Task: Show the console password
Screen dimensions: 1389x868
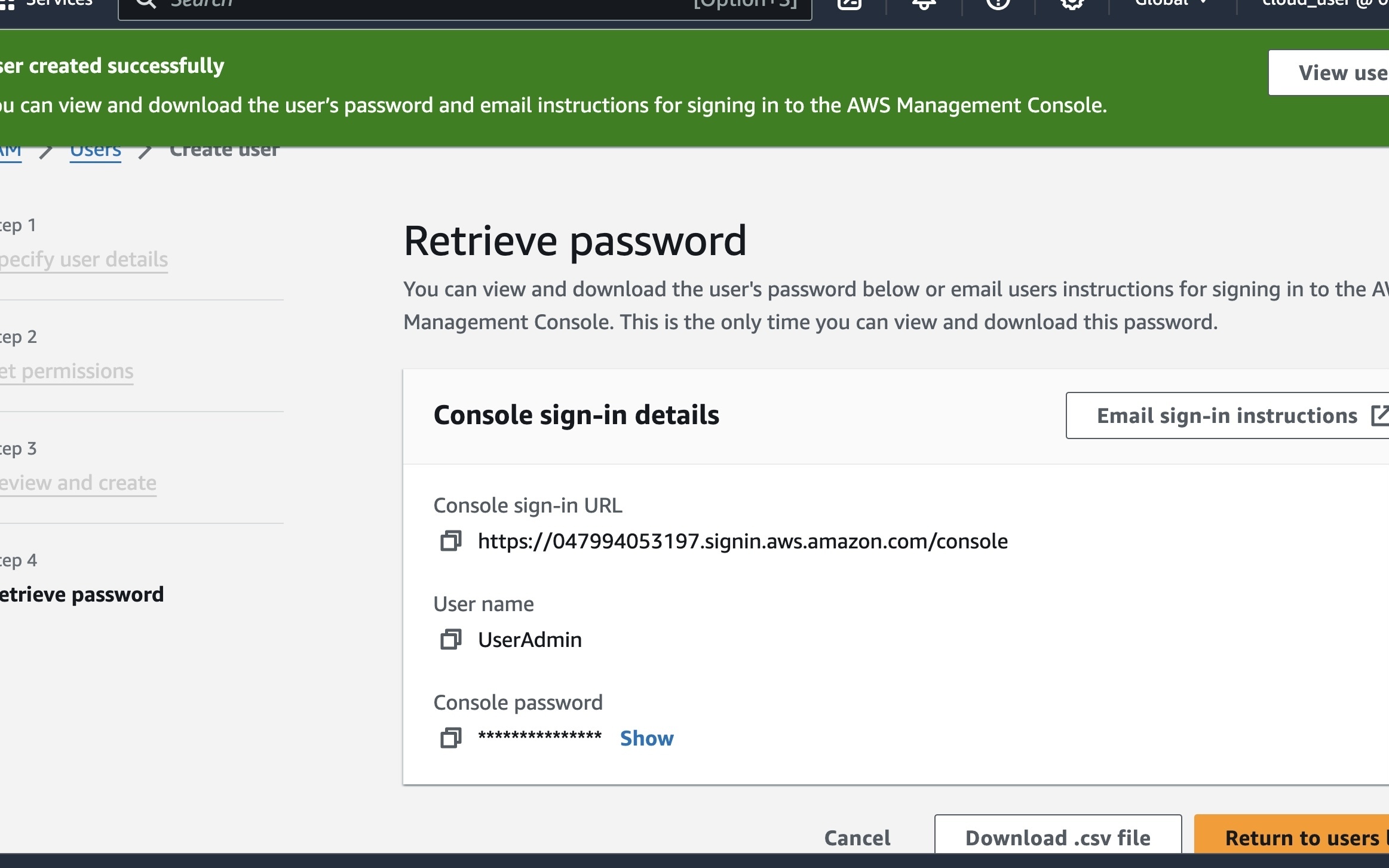Action: (x=646, y=738)
